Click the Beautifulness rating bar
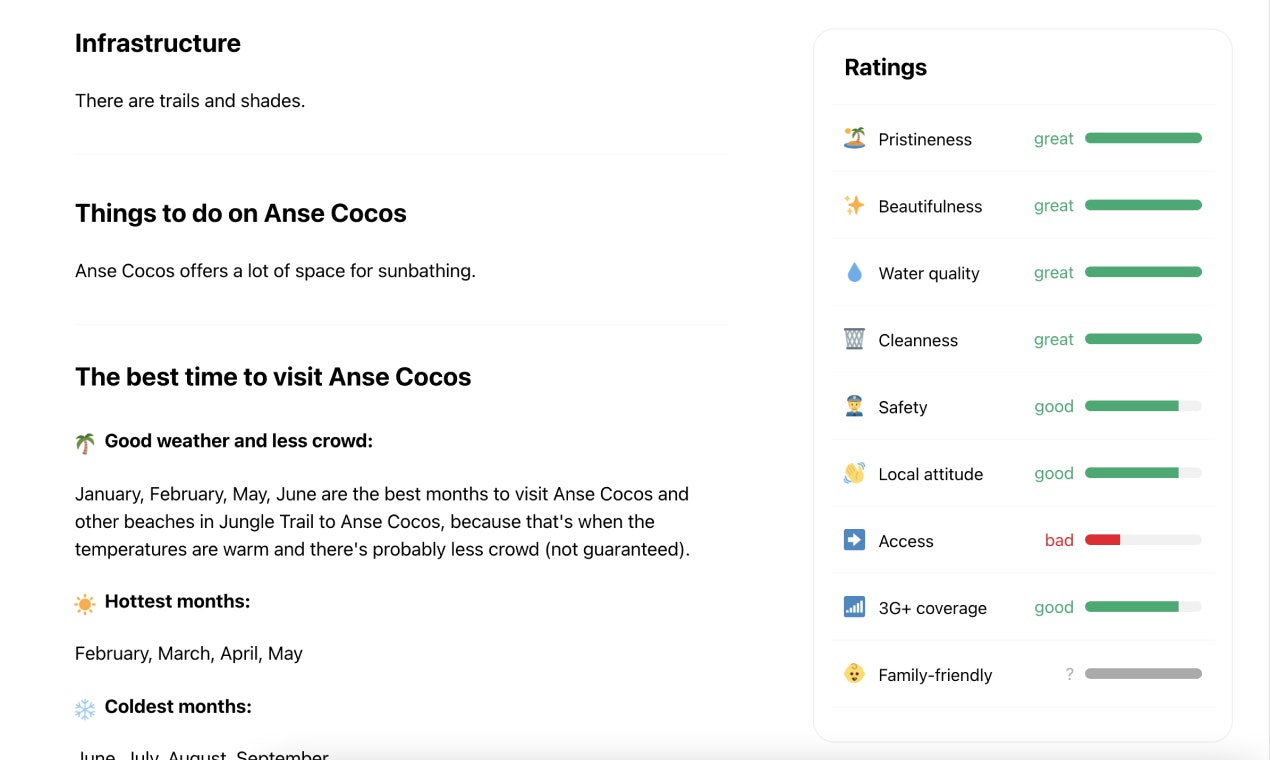Image resolution: width=1270 pixels, height=760 pixels. point(1143,205)
